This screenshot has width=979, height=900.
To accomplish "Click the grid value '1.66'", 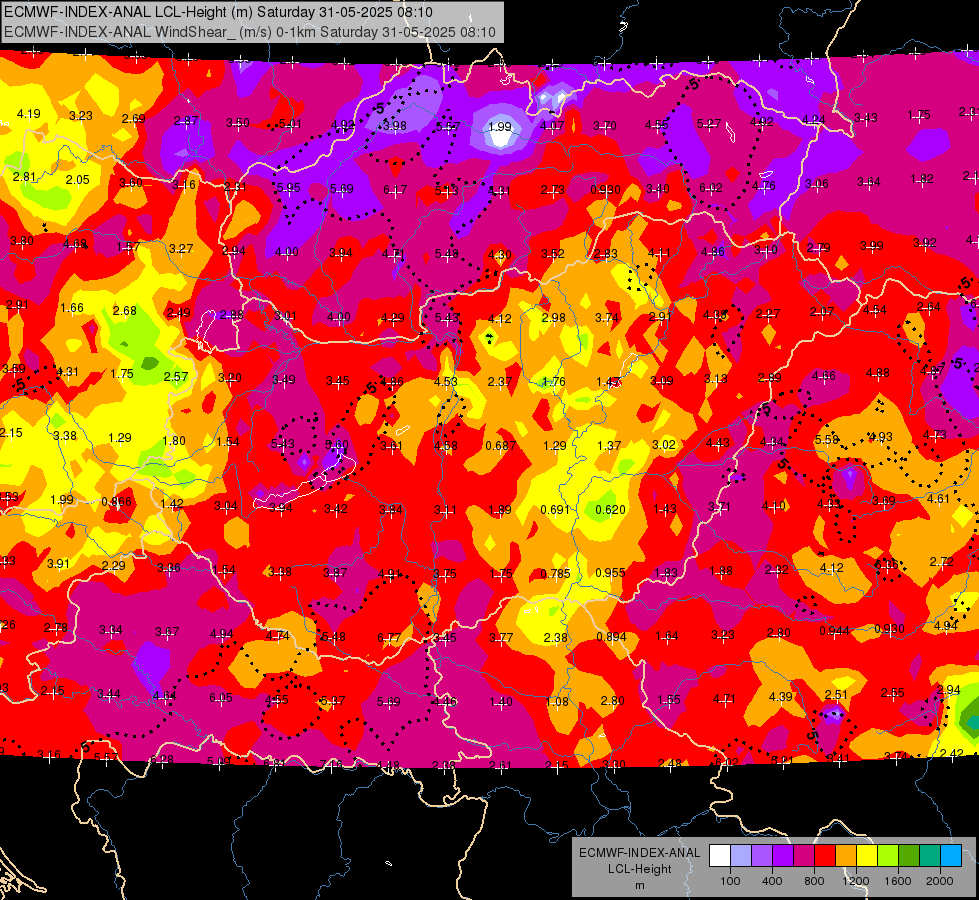I will tap(72, 307).
